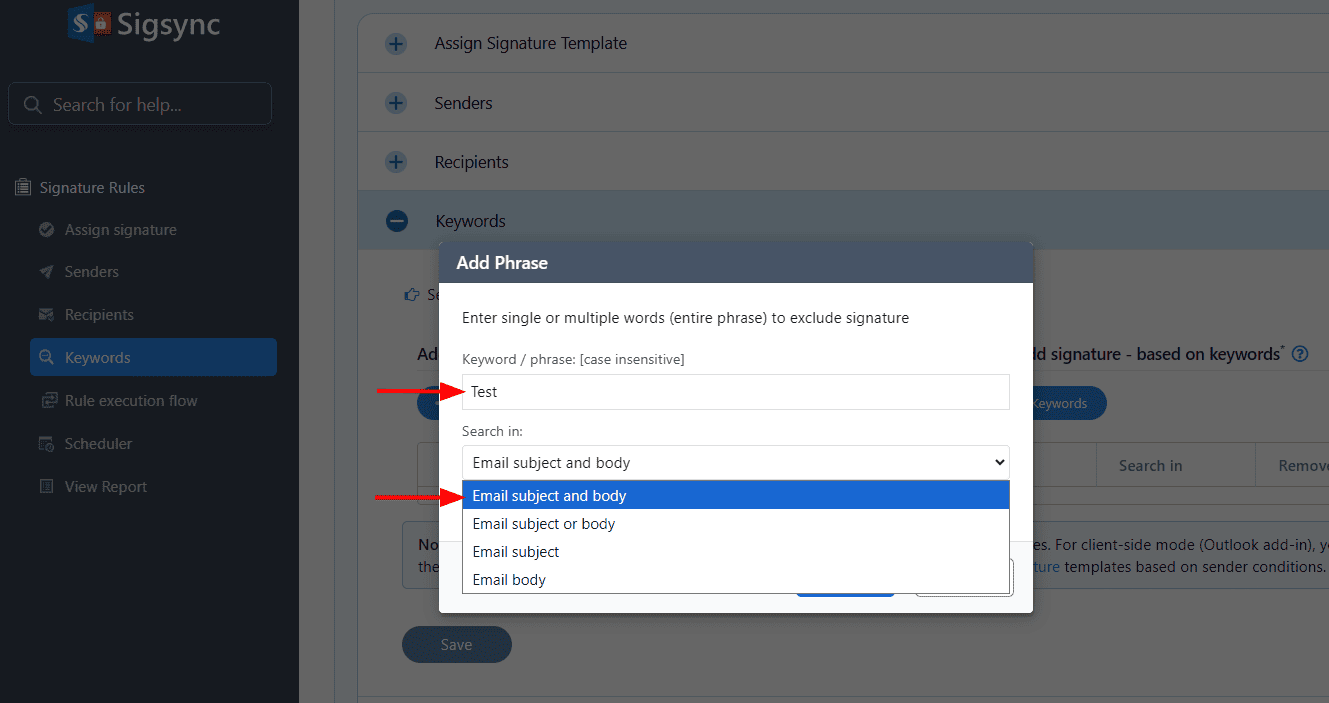Expand the Recipients accordion section
The height and width of the screenshot is (703, 1329).
[397, 162]
